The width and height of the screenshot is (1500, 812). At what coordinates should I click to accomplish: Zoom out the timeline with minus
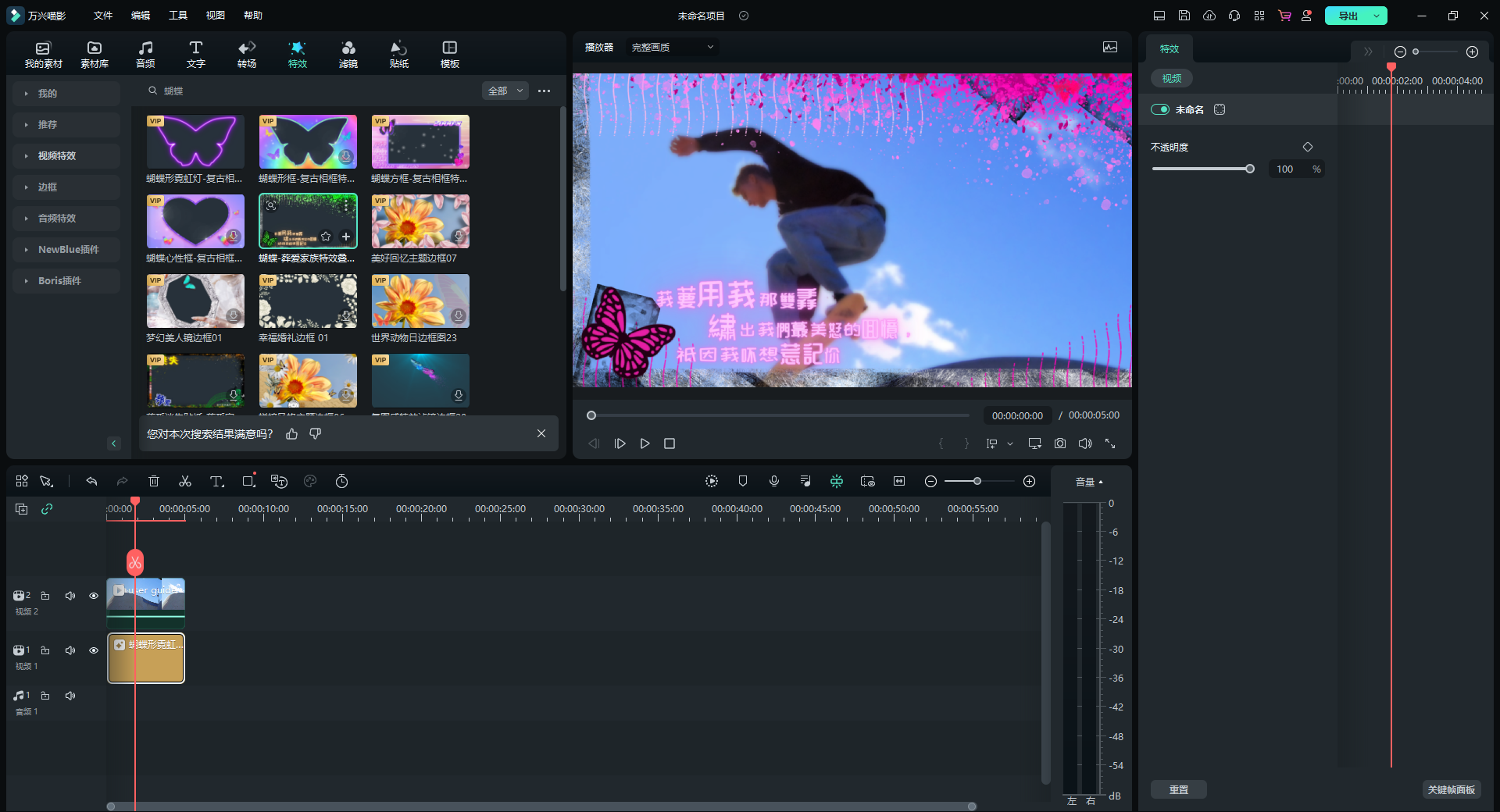click(x=930, y=482)
